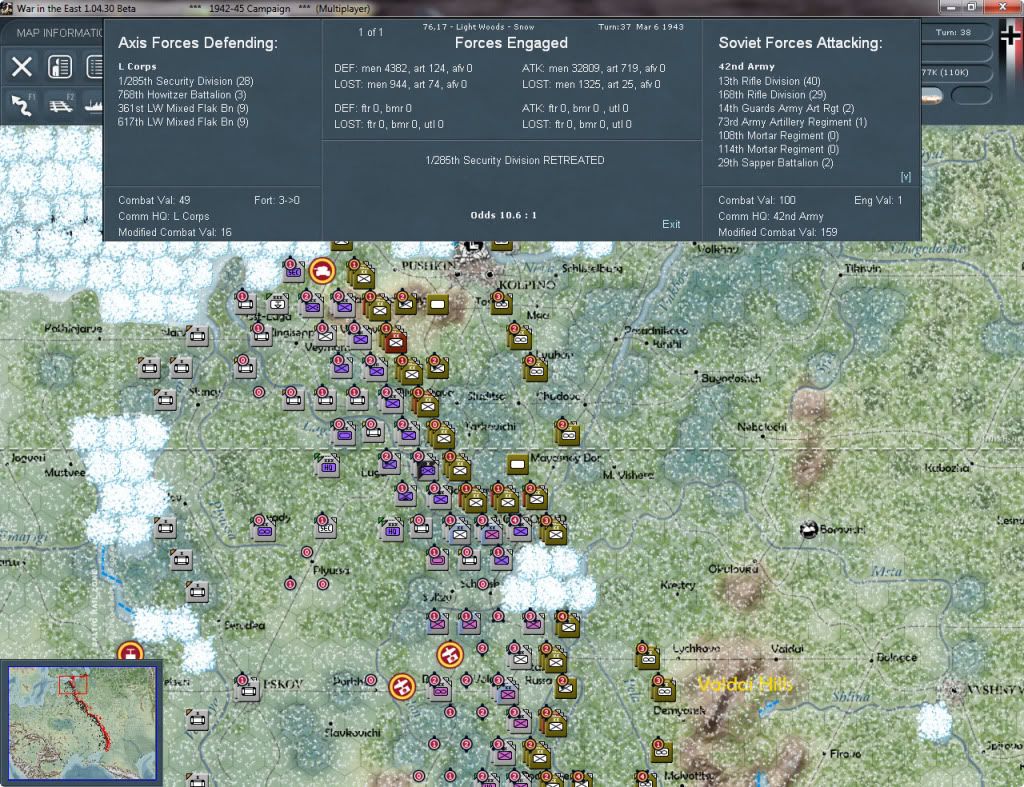
Task: Open the commander's report icon with soldier
Action: point(60,67)
